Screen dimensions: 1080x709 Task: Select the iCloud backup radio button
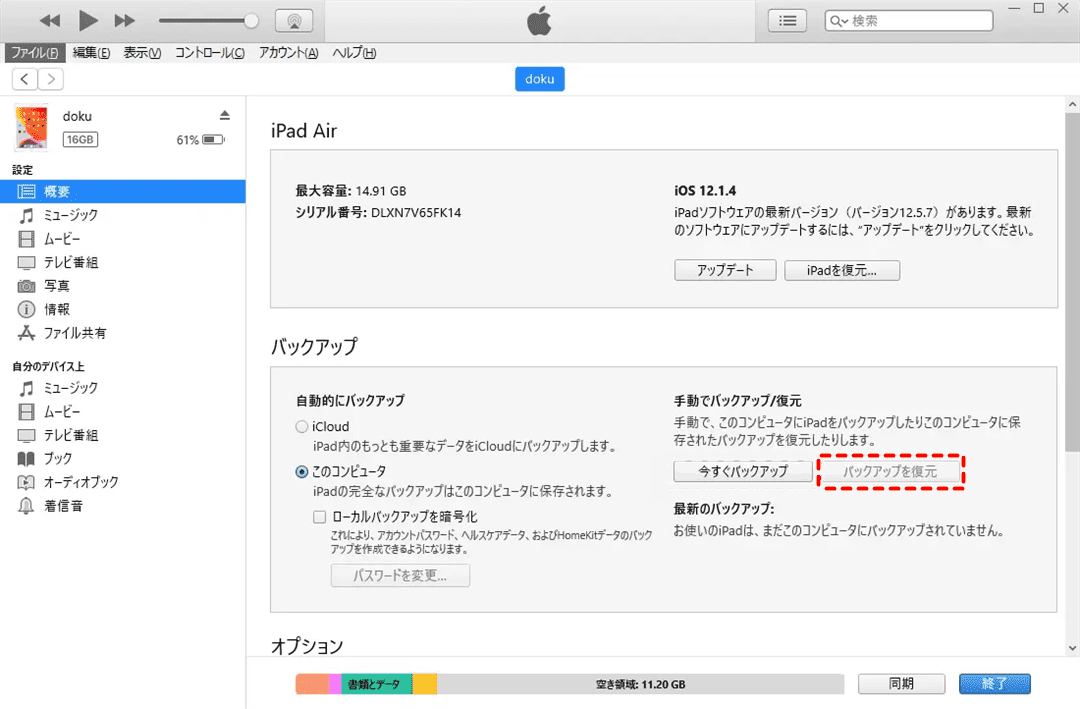point(302,427)
